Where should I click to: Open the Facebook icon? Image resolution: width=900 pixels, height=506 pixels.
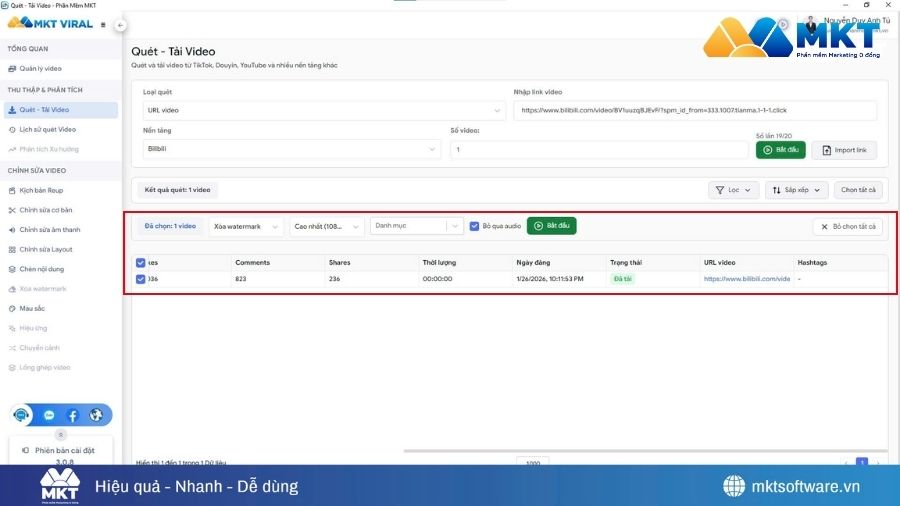click(72, 415)
